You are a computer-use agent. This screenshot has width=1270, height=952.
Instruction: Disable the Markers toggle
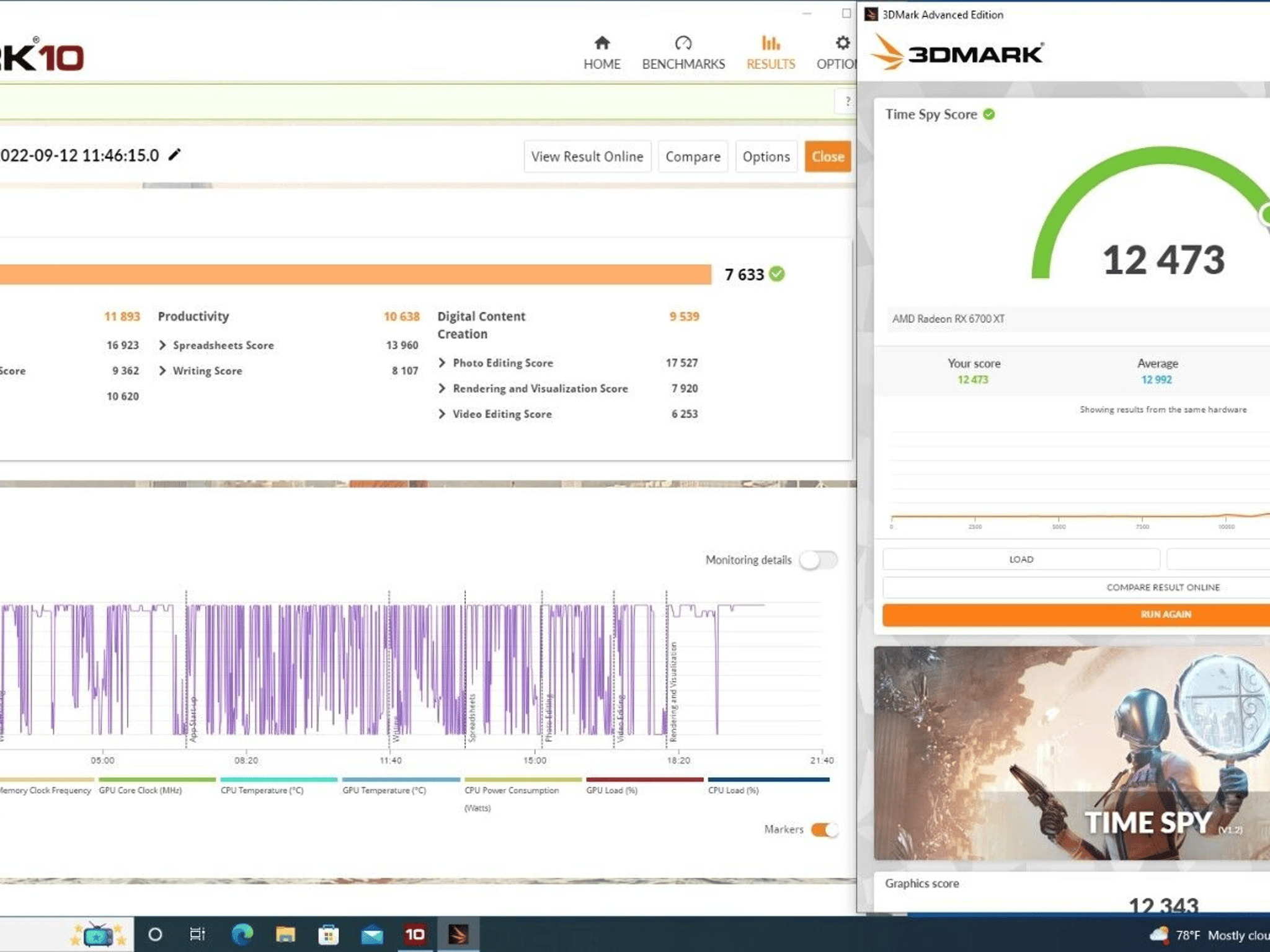[825, 829]
